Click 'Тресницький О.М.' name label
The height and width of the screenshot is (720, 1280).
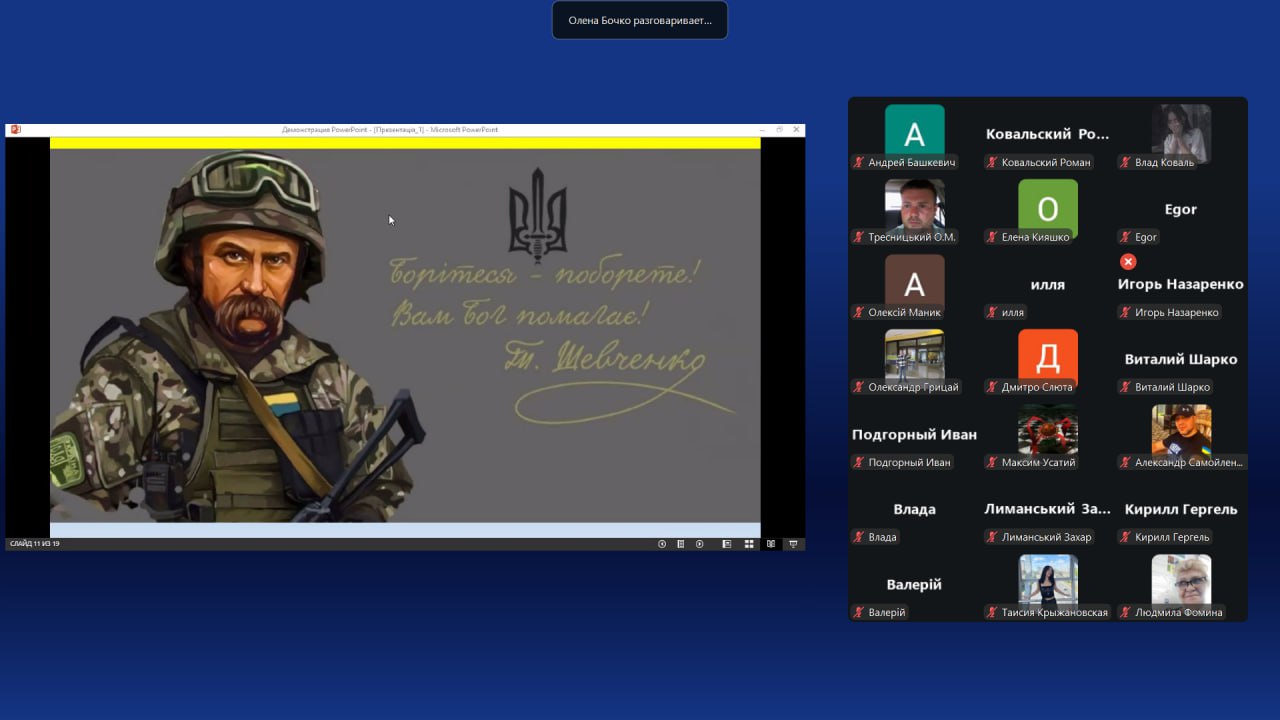click(x=913, y=237)
